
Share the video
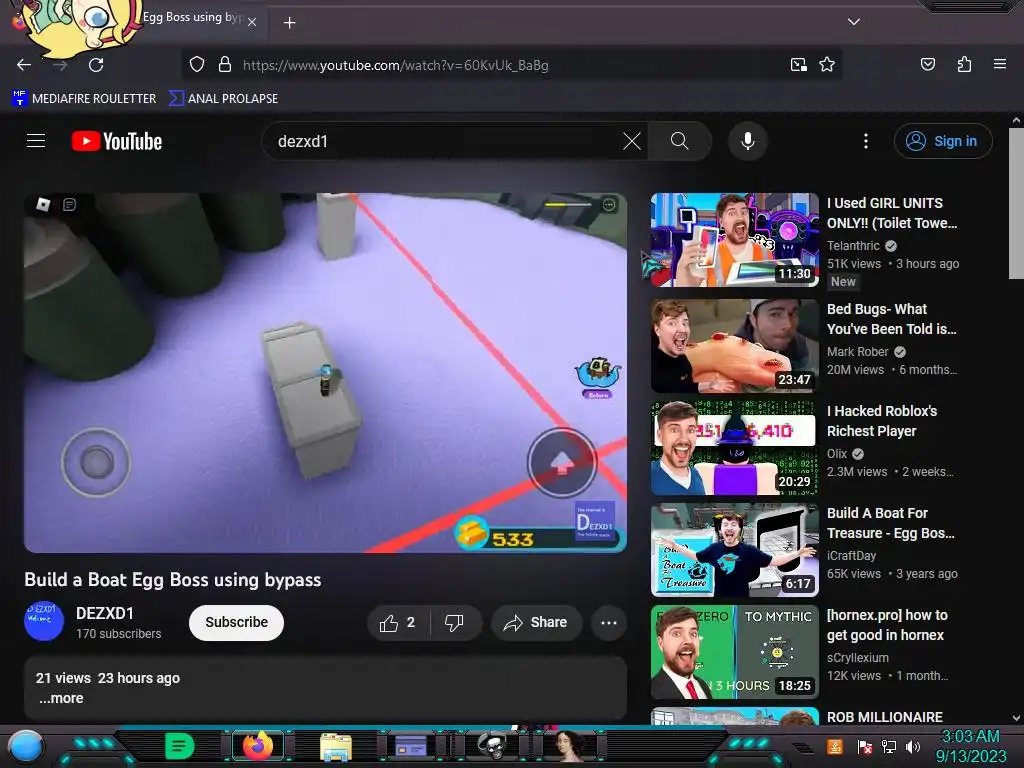click(x=536, y=623)
